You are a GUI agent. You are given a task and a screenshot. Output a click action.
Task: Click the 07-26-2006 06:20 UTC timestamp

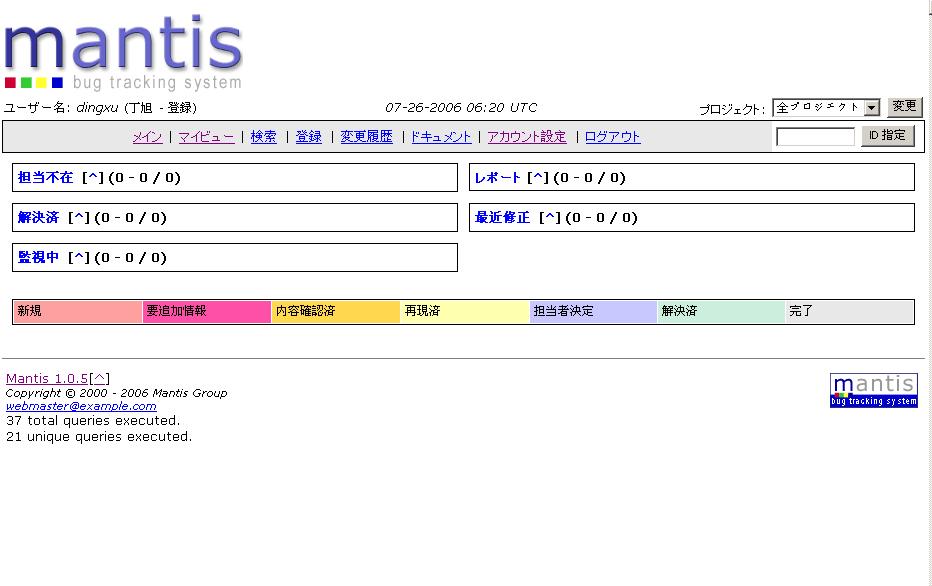pos(461,108)
